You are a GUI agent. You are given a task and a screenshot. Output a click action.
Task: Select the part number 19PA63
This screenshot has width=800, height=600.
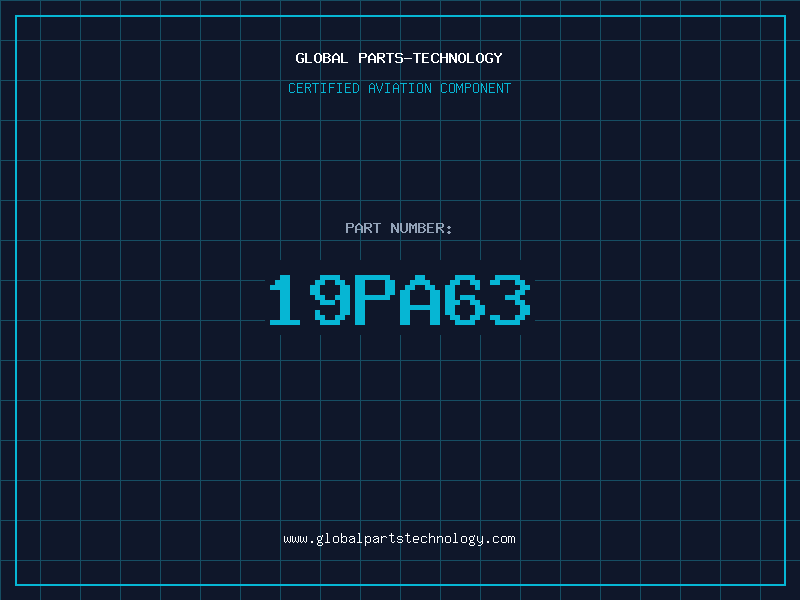[400, 300]
